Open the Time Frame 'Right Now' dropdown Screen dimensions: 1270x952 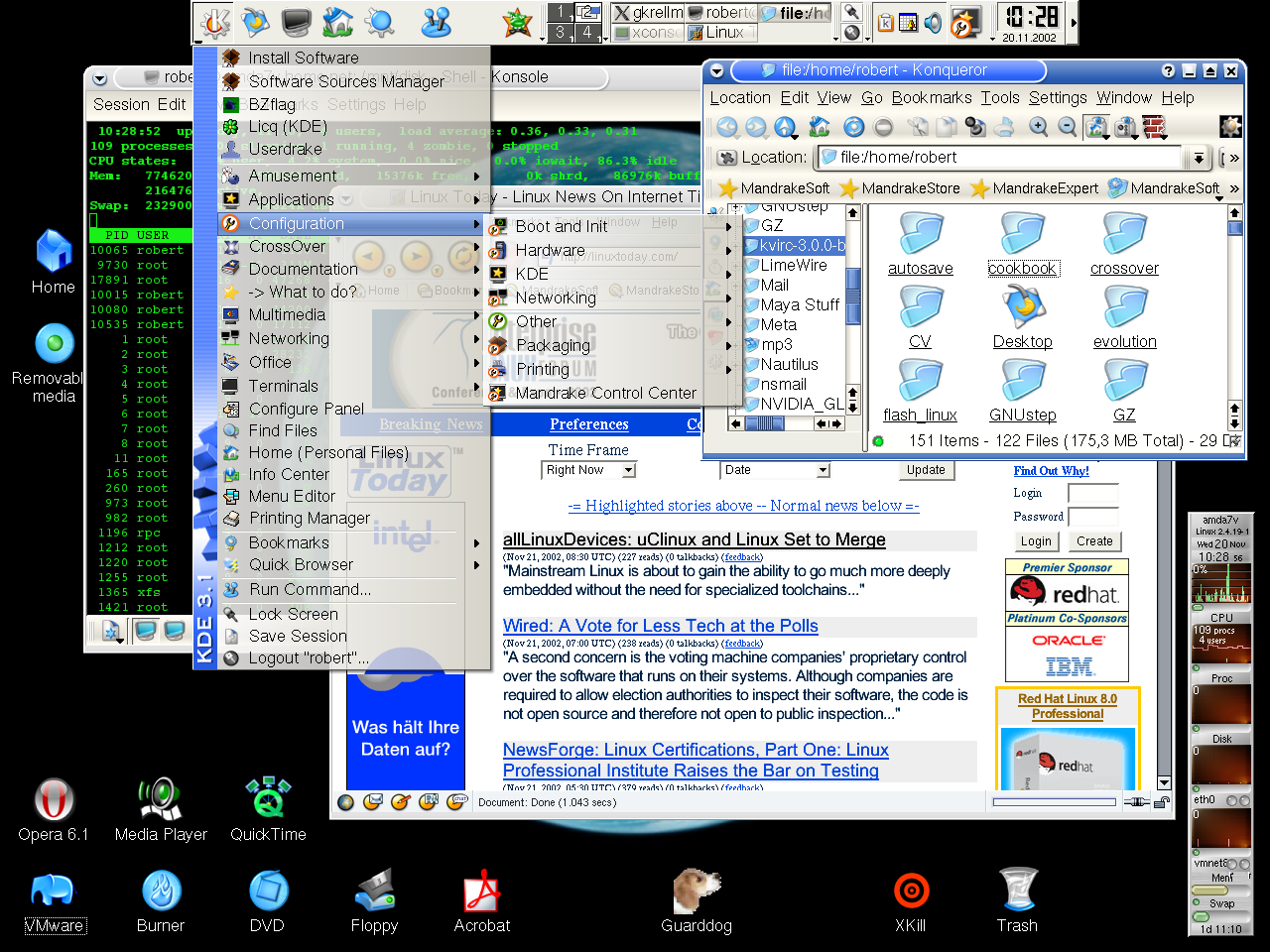pos(588,470)
